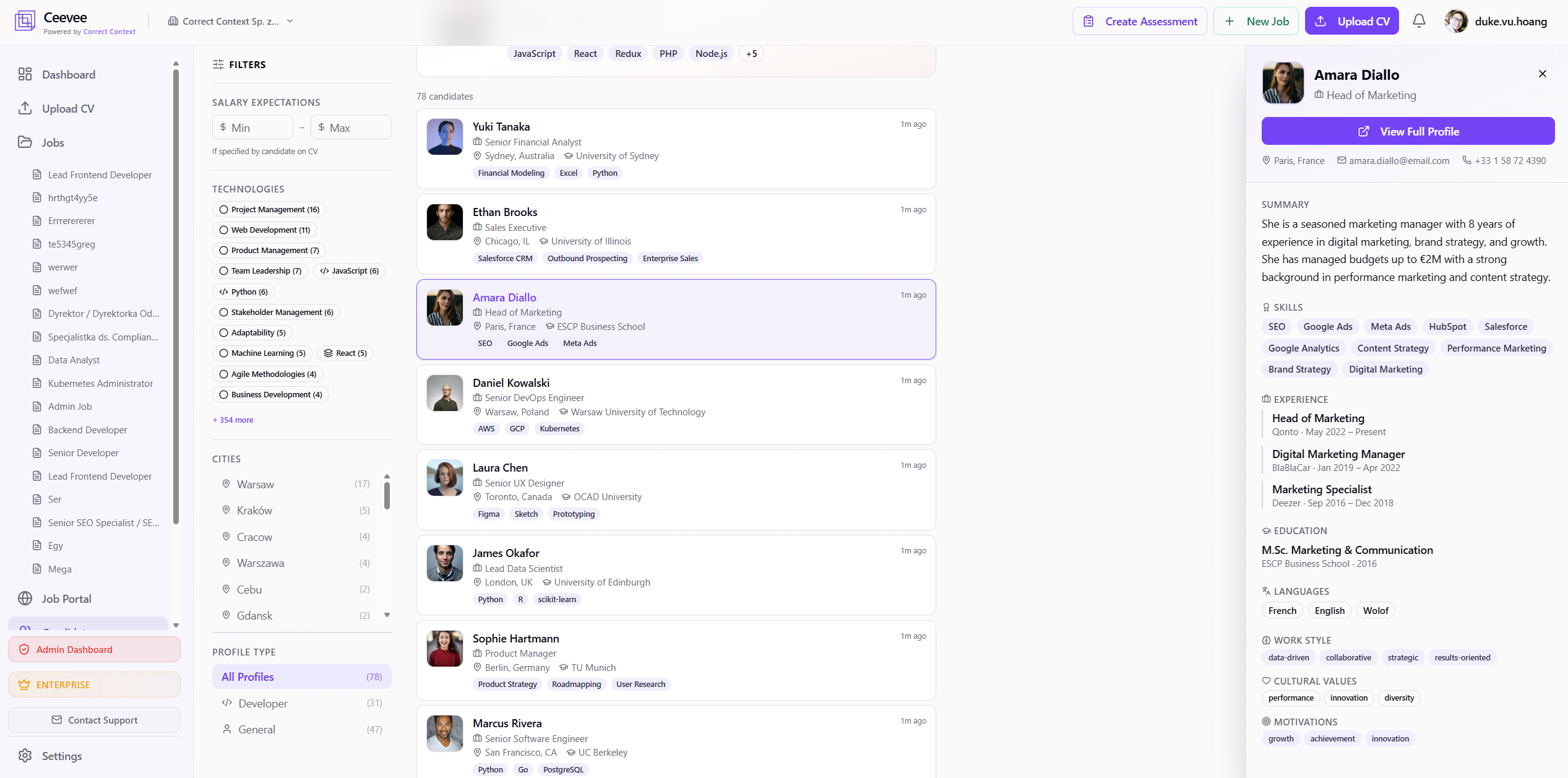
Task: Click the Contact Support button
Action: [x=94, y=720]
